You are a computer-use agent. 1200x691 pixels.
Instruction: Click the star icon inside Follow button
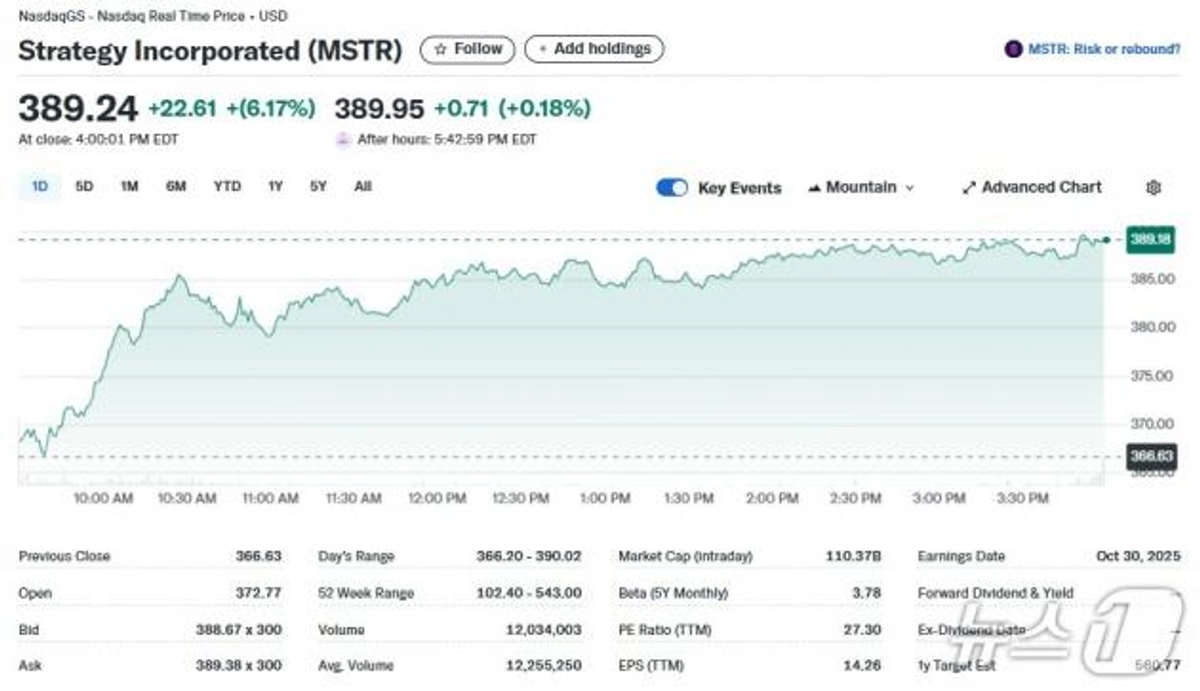[440, 48]
